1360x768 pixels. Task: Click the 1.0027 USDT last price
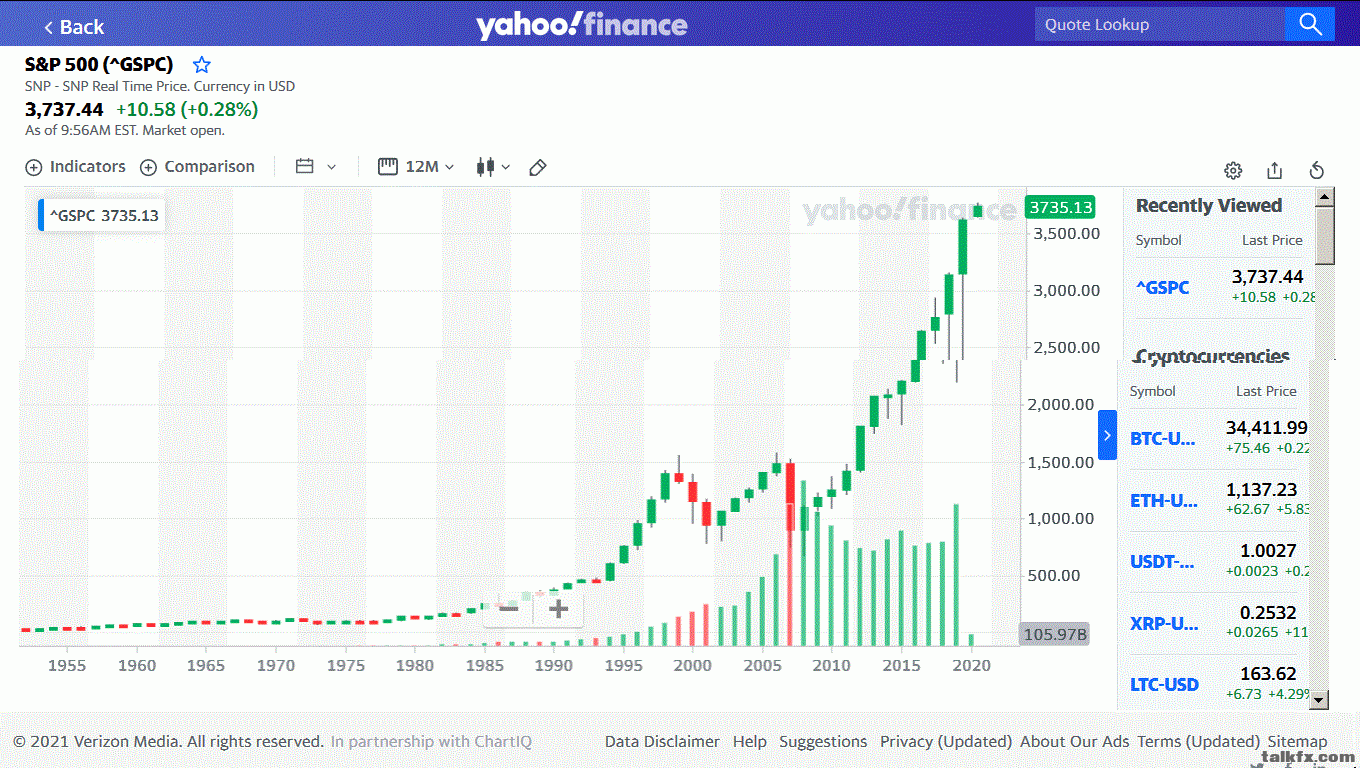[1268, 551]
